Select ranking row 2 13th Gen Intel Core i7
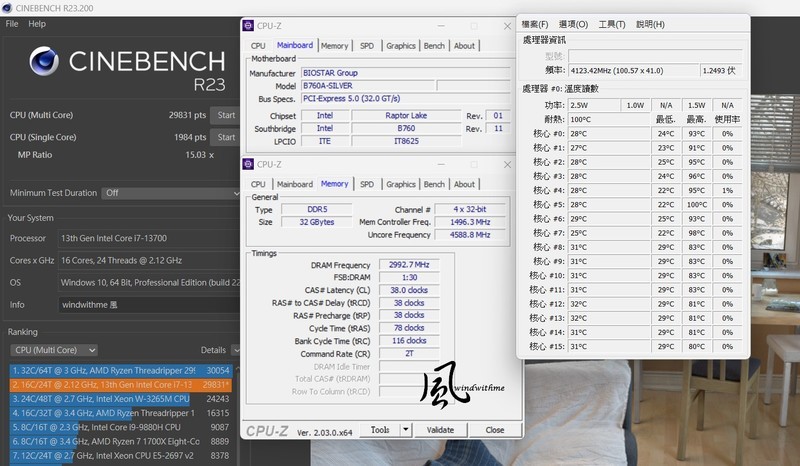 [x=120, y=385]
